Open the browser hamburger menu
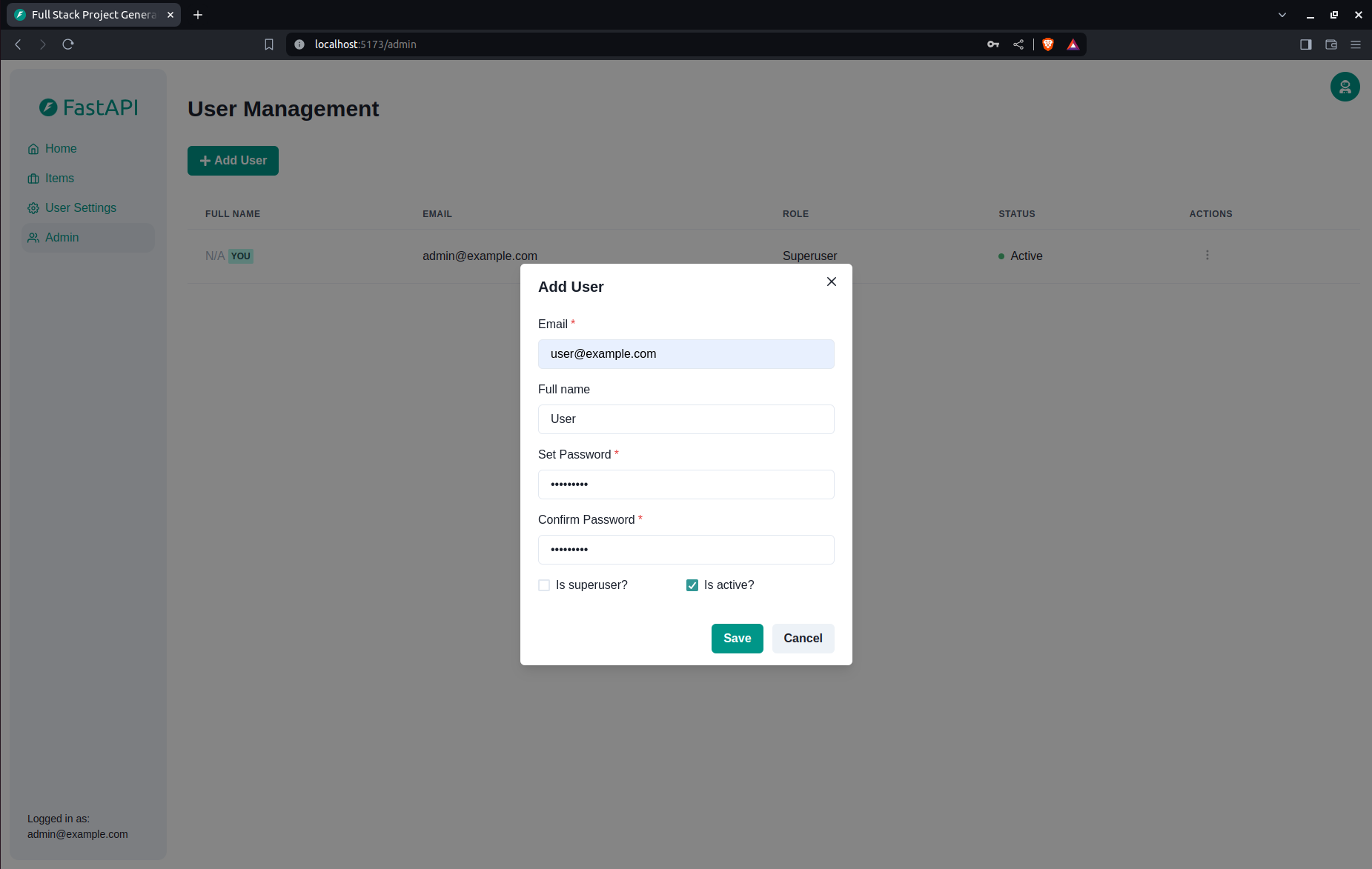The image size is (1372, 869). pos(1356,44)
